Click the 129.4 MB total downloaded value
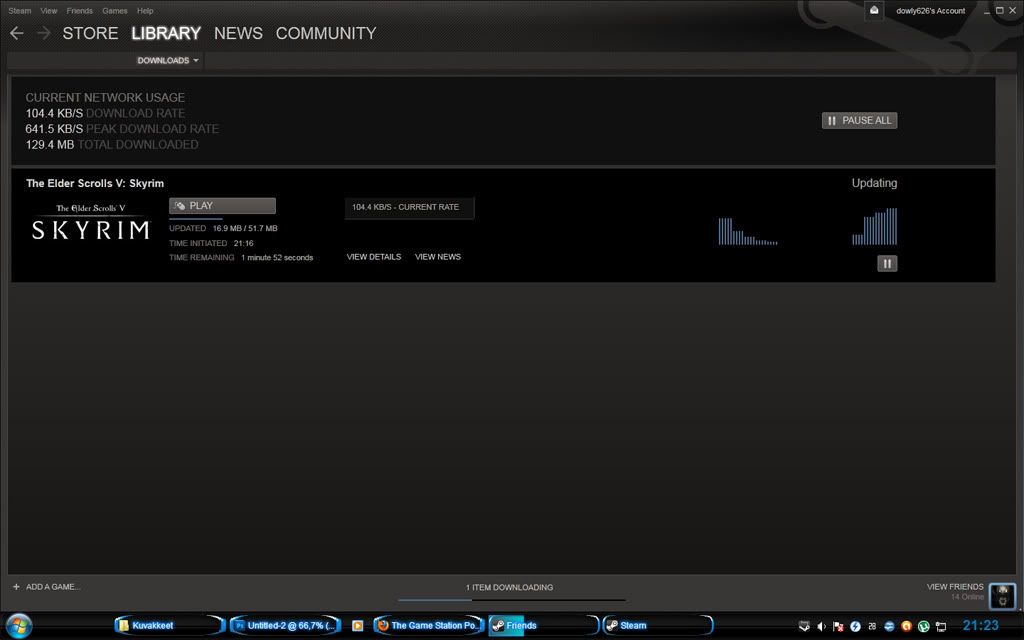1024x640 pixels. pyautogui.click(x=50, y=144)
